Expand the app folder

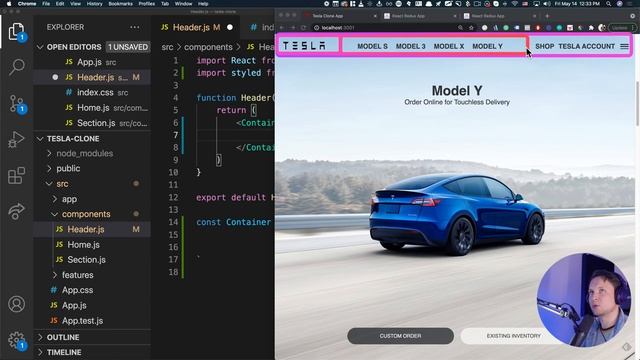click(x=69, y=199)
